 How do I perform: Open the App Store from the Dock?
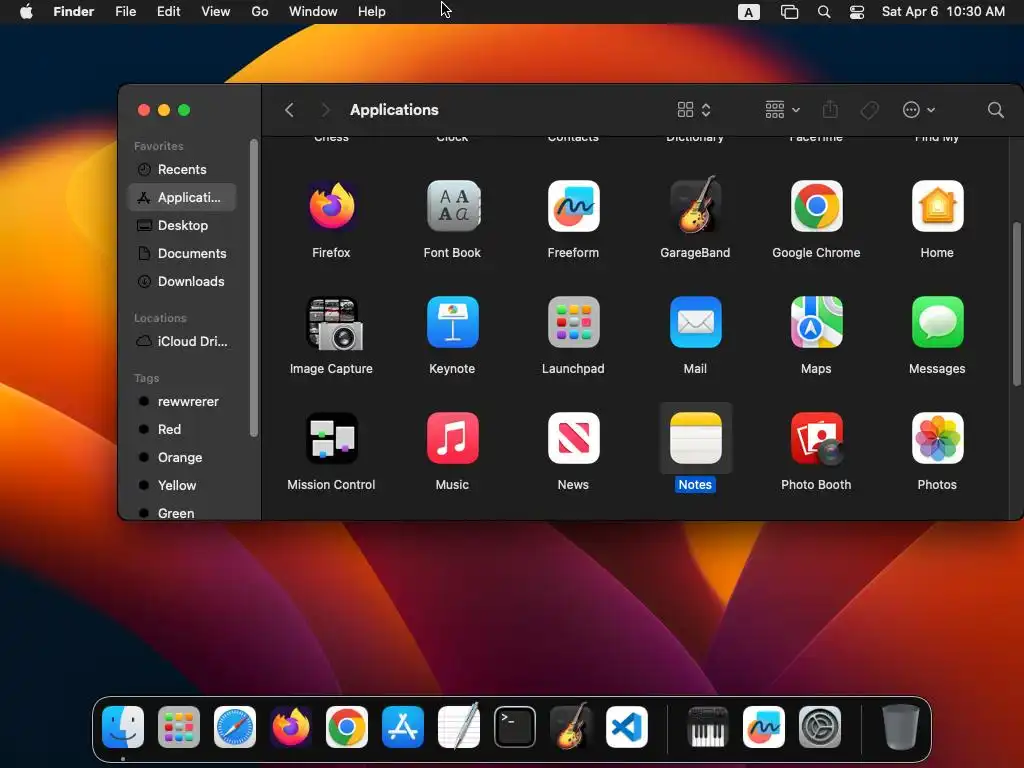403,727
